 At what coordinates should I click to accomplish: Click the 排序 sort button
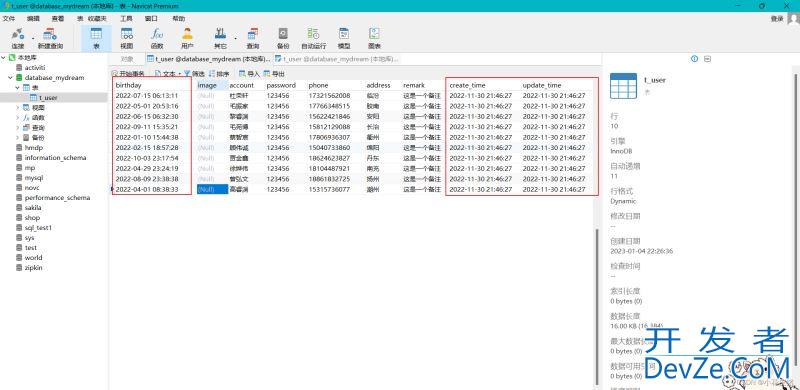(x=219, y=74)
